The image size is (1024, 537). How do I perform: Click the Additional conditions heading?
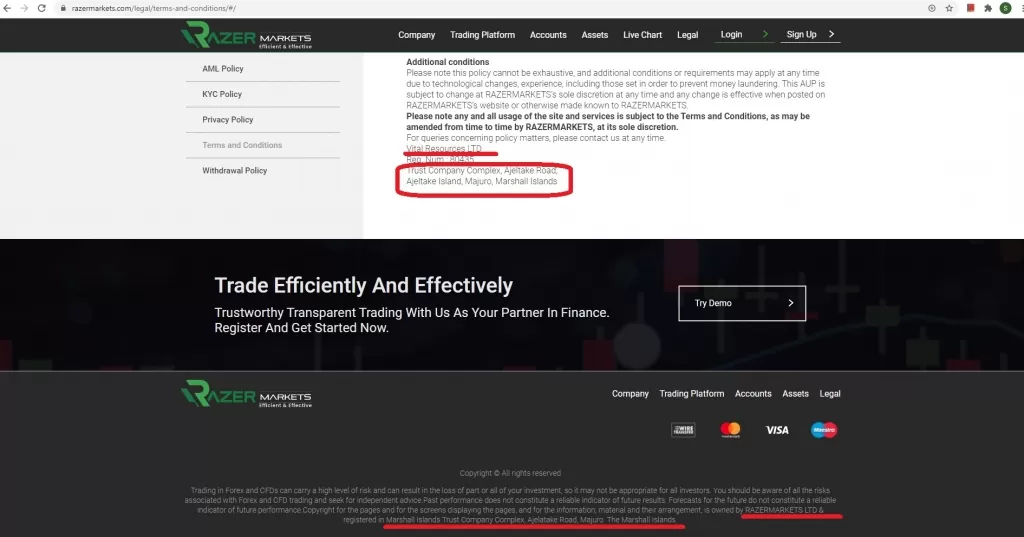(x=447, y=62)
